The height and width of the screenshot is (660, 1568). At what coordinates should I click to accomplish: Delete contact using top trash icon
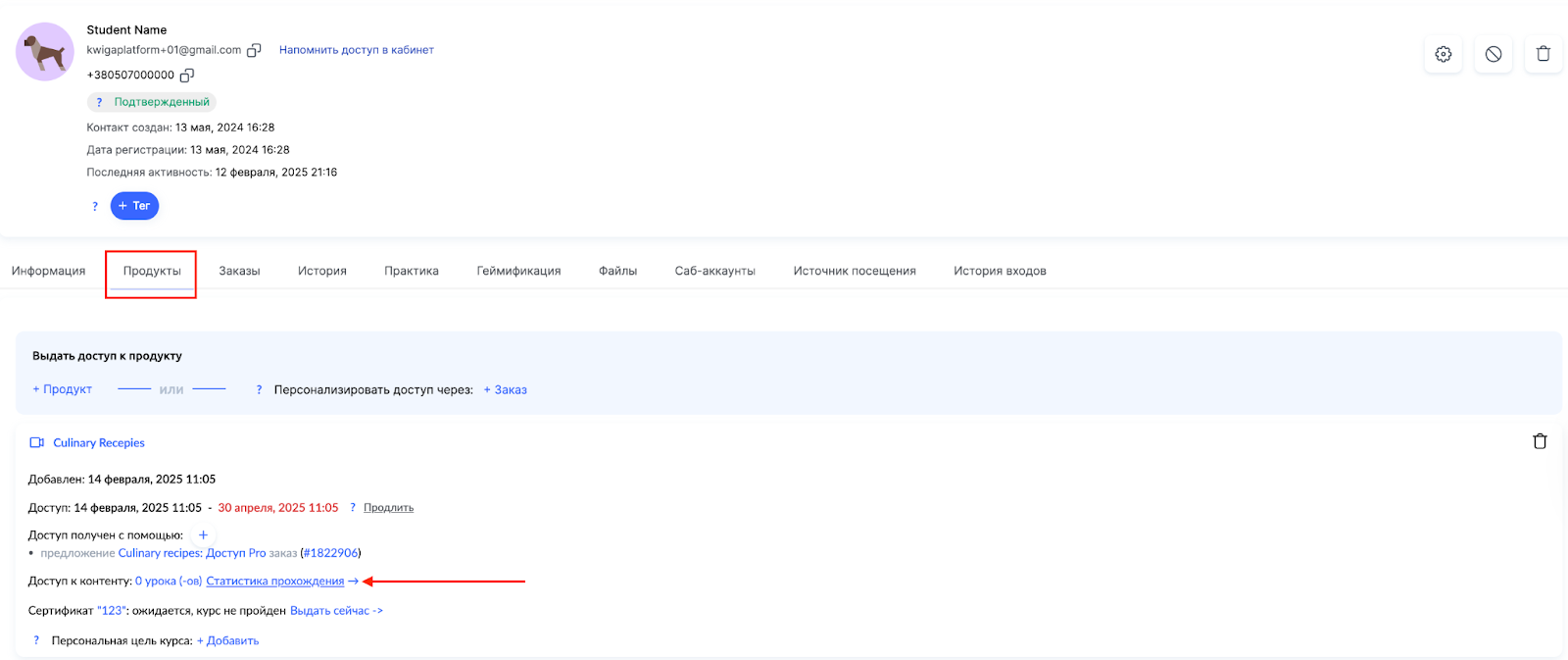tap(1543, 54)
